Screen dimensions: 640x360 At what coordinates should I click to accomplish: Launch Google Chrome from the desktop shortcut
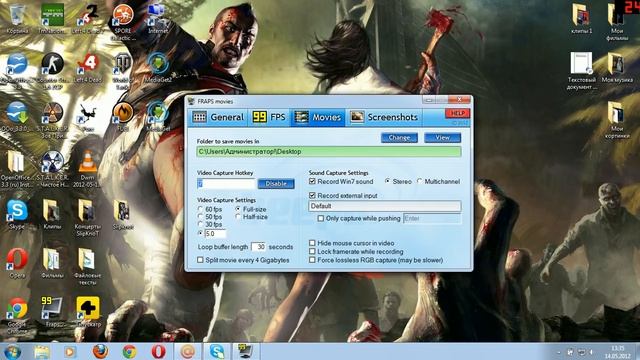17,316
